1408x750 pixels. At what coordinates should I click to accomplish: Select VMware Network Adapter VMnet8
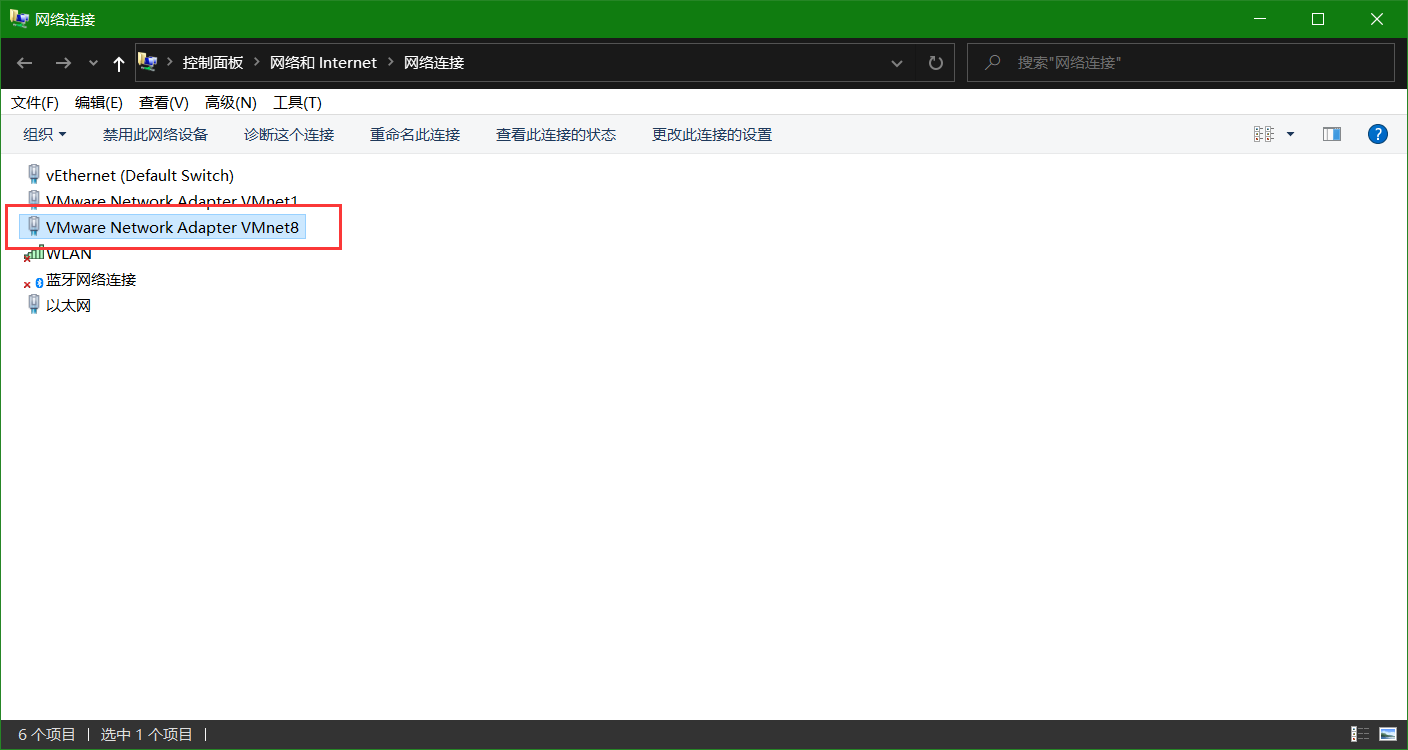[x=162, y=227]
